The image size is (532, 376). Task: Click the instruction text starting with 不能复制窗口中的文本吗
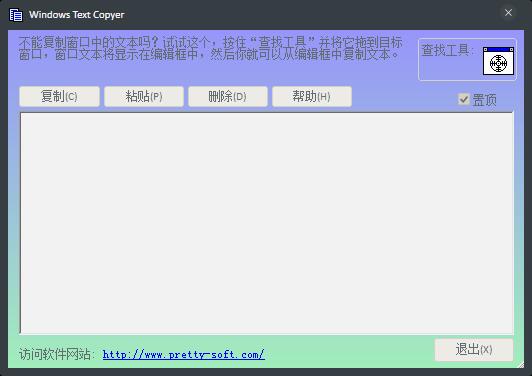click(210, 48)
